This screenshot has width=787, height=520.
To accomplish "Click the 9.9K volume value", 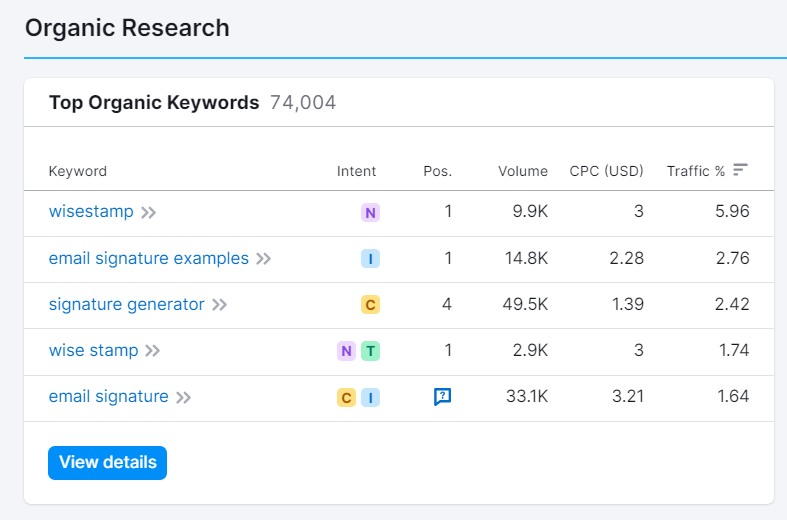I will coord(530,211).
